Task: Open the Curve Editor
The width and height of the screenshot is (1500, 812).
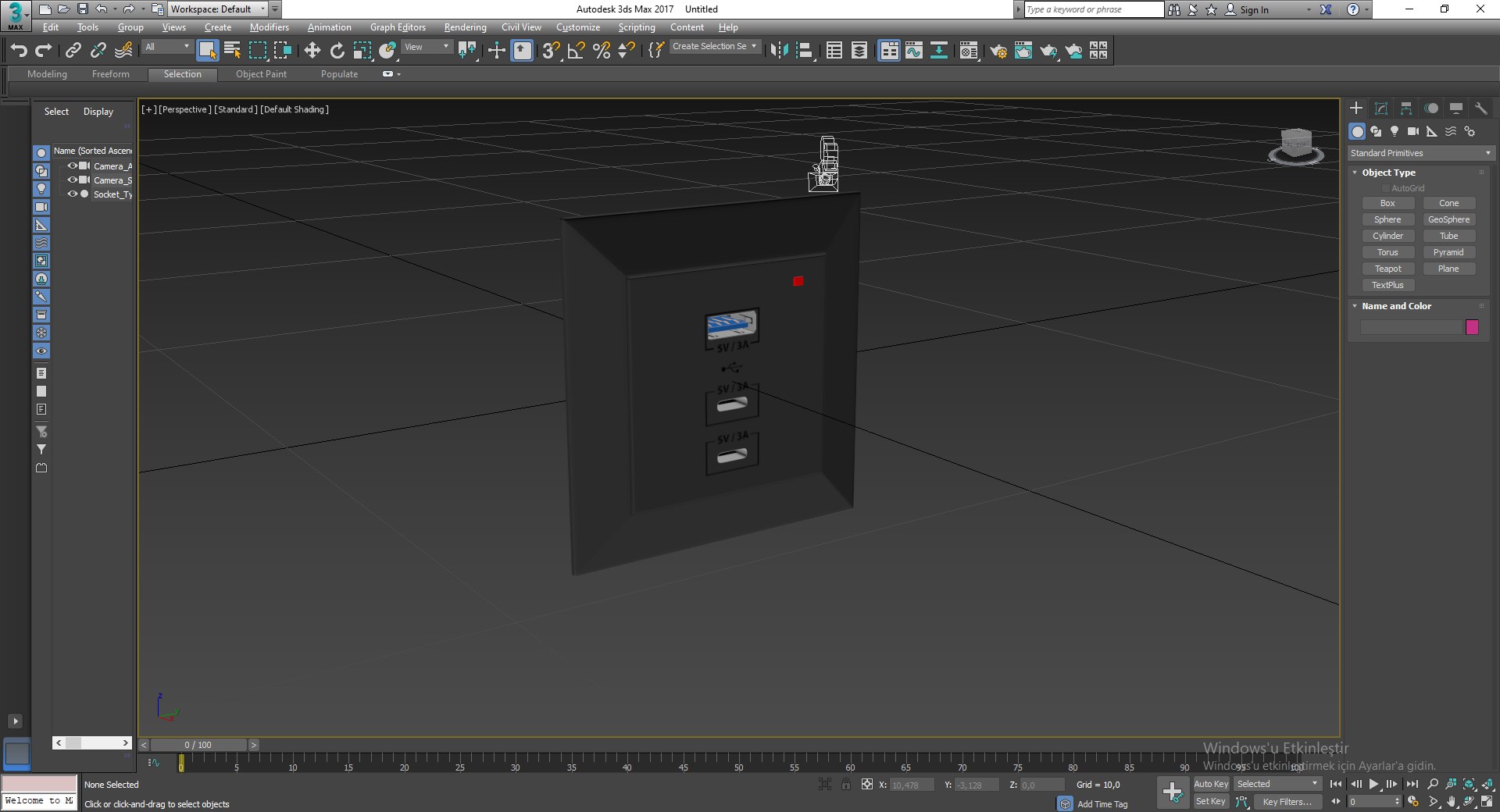Action: (913, 51)
